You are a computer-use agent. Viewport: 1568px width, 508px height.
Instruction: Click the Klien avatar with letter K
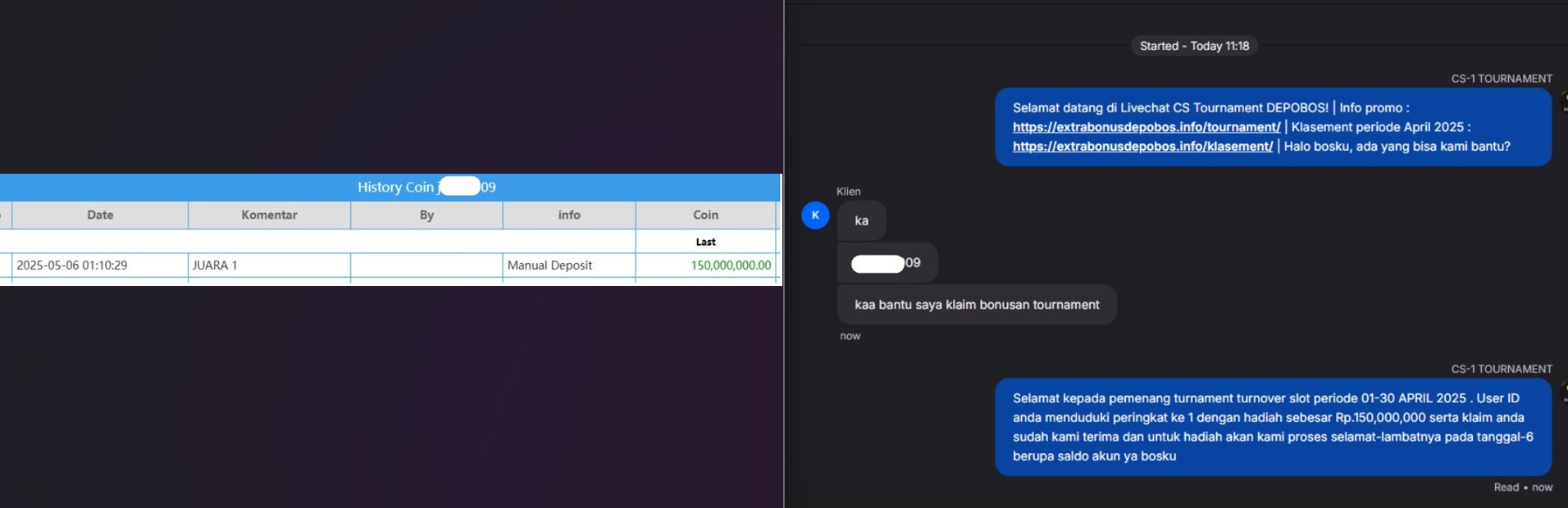click(x=815, y=215)
